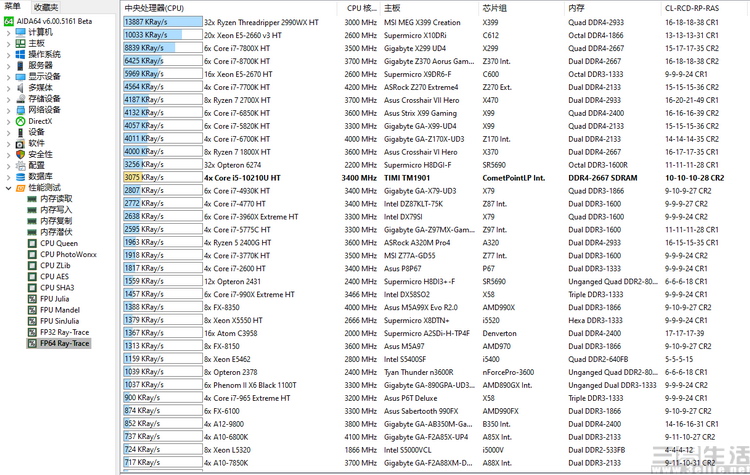750x475 pixels.
Task: Expand the 显示设备 tree node
Action: (8, 77)
